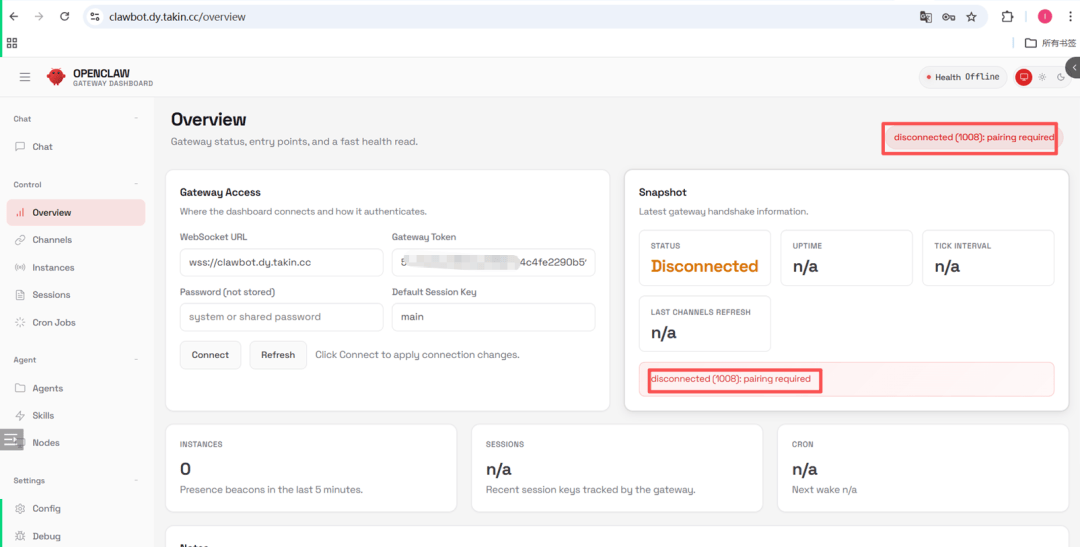Screen dimensions: 1080x547
Task: Click the Cron Jobs spinner icon
Action: pos(21,323)
